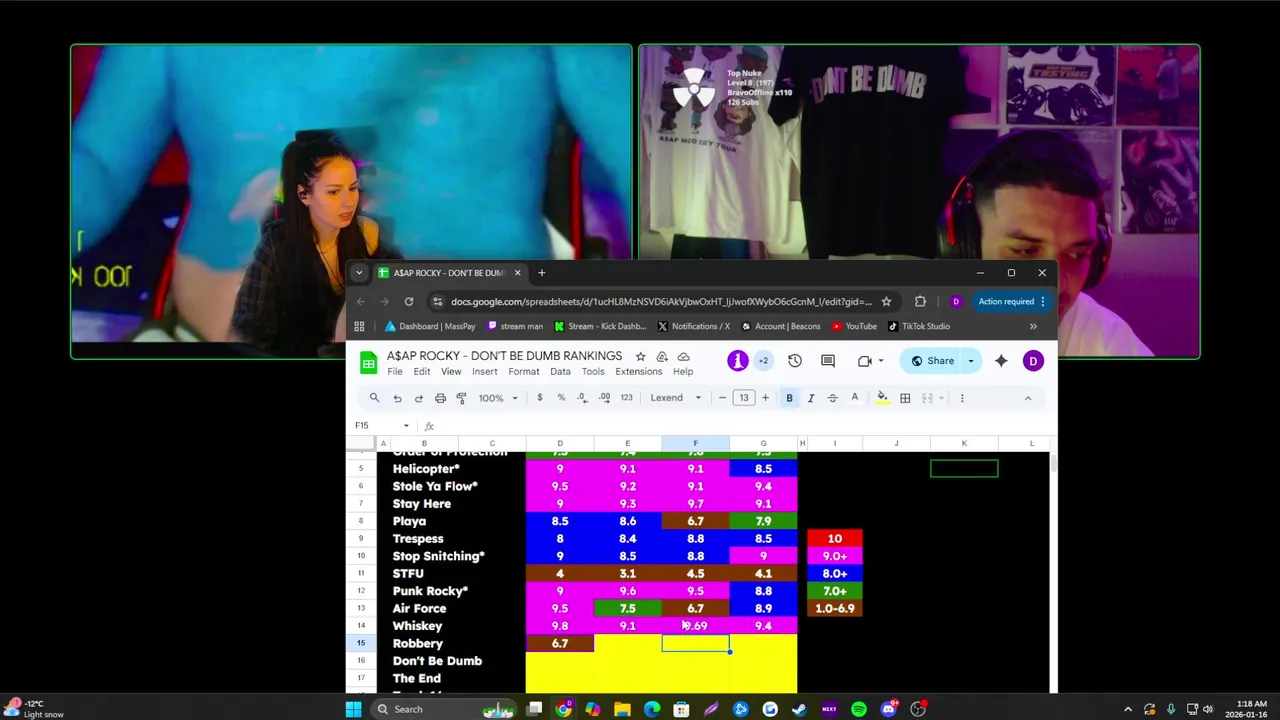This screenshot has width=1280, height=720.
Task: Open the comments panel icon
Action: click(x=828, y=361)
